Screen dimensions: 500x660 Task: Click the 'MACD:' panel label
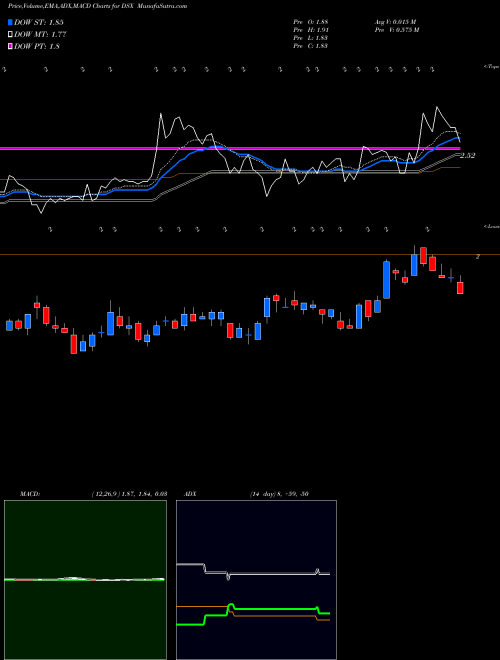[x=30, y=494]
